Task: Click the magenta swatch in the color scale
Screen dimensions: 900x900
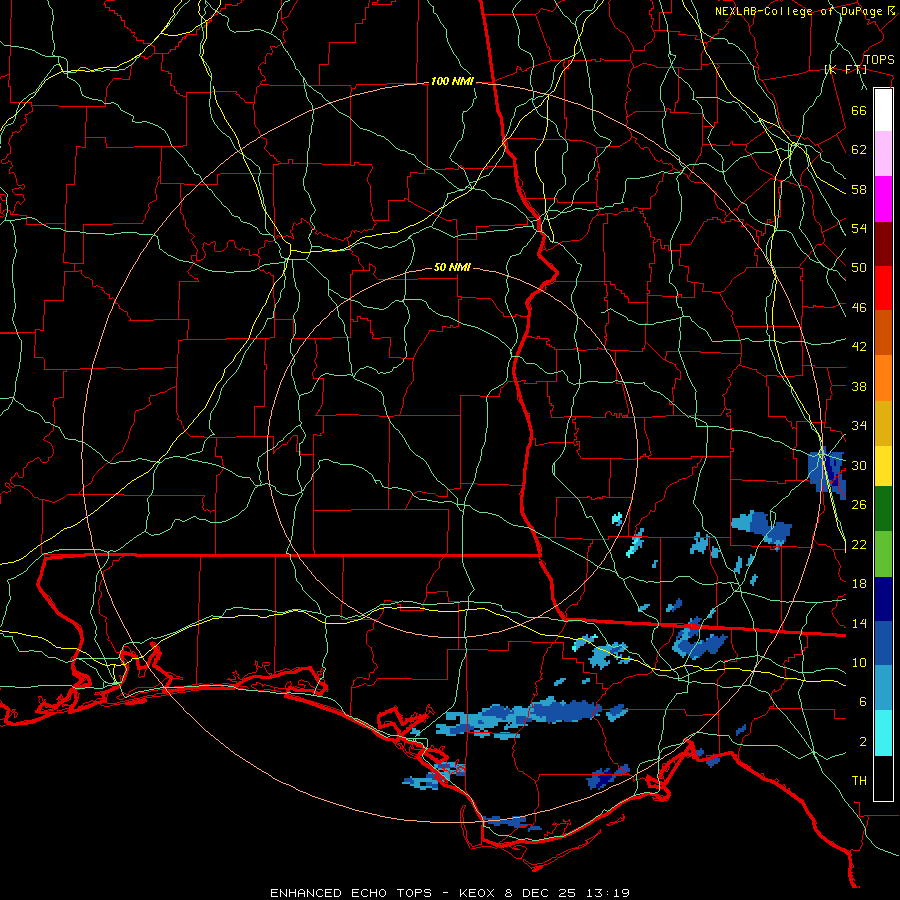Action: click(883, 199)
